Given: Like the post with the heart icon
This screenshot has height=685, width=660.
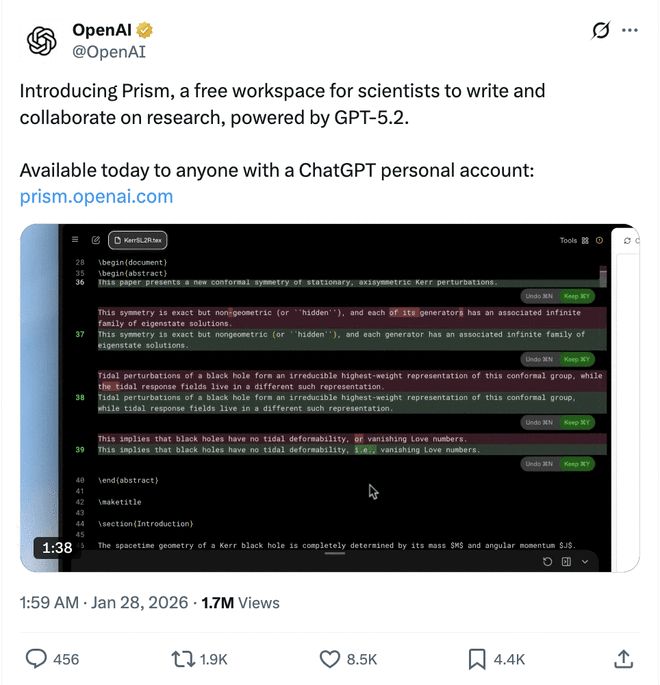Looking at the screenshot, I should click(x=330, y=659).
